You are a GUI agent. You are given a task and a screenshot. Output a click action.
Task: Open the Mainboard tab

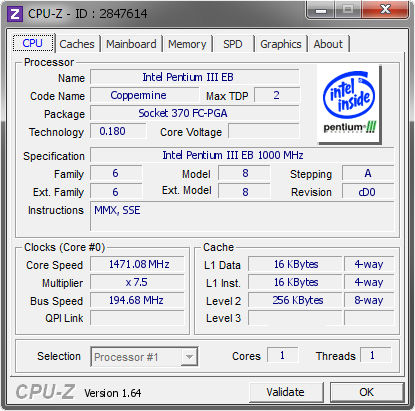coord(131,44)
